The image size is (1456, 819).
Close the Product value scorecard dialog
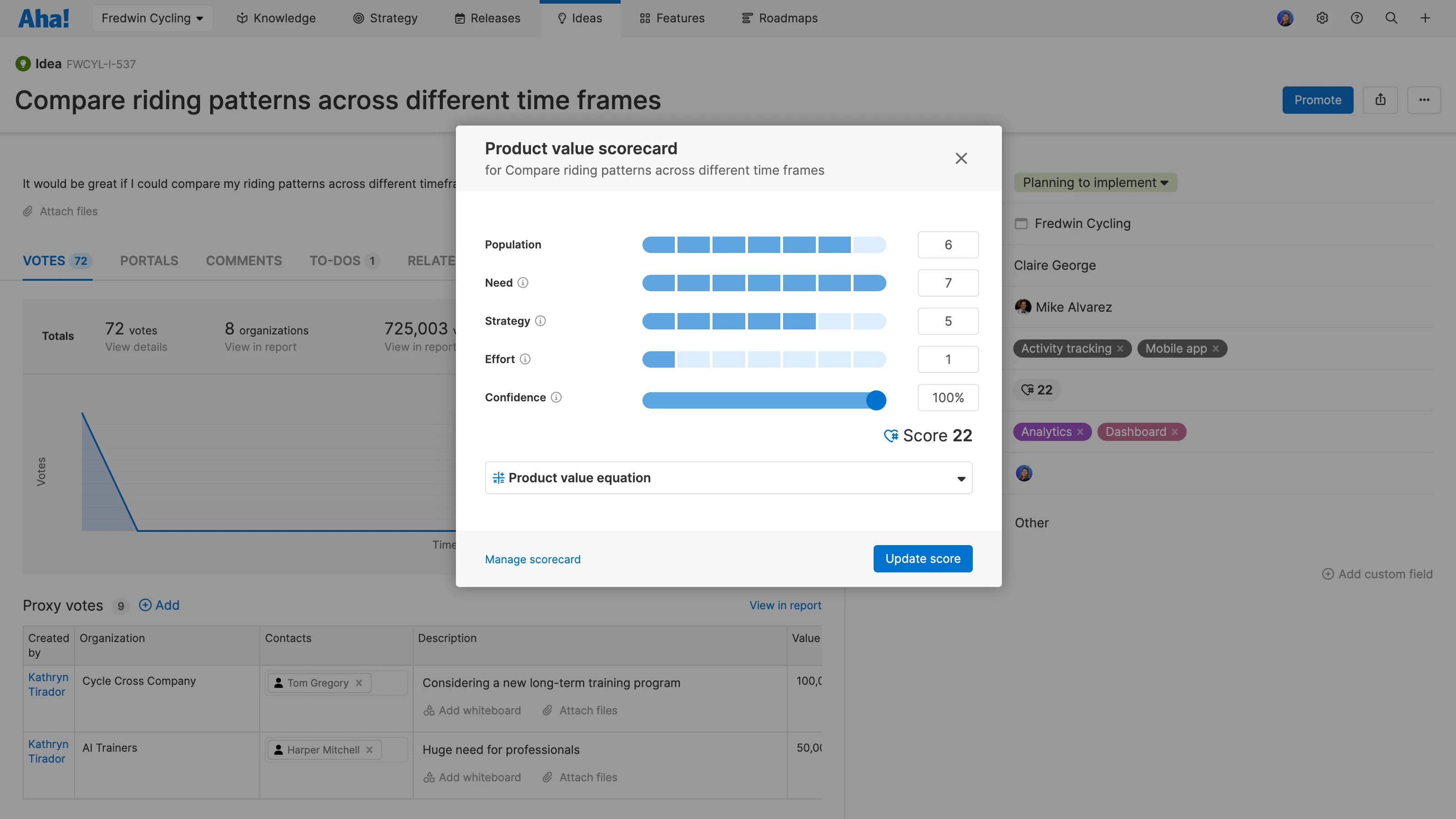961,158
